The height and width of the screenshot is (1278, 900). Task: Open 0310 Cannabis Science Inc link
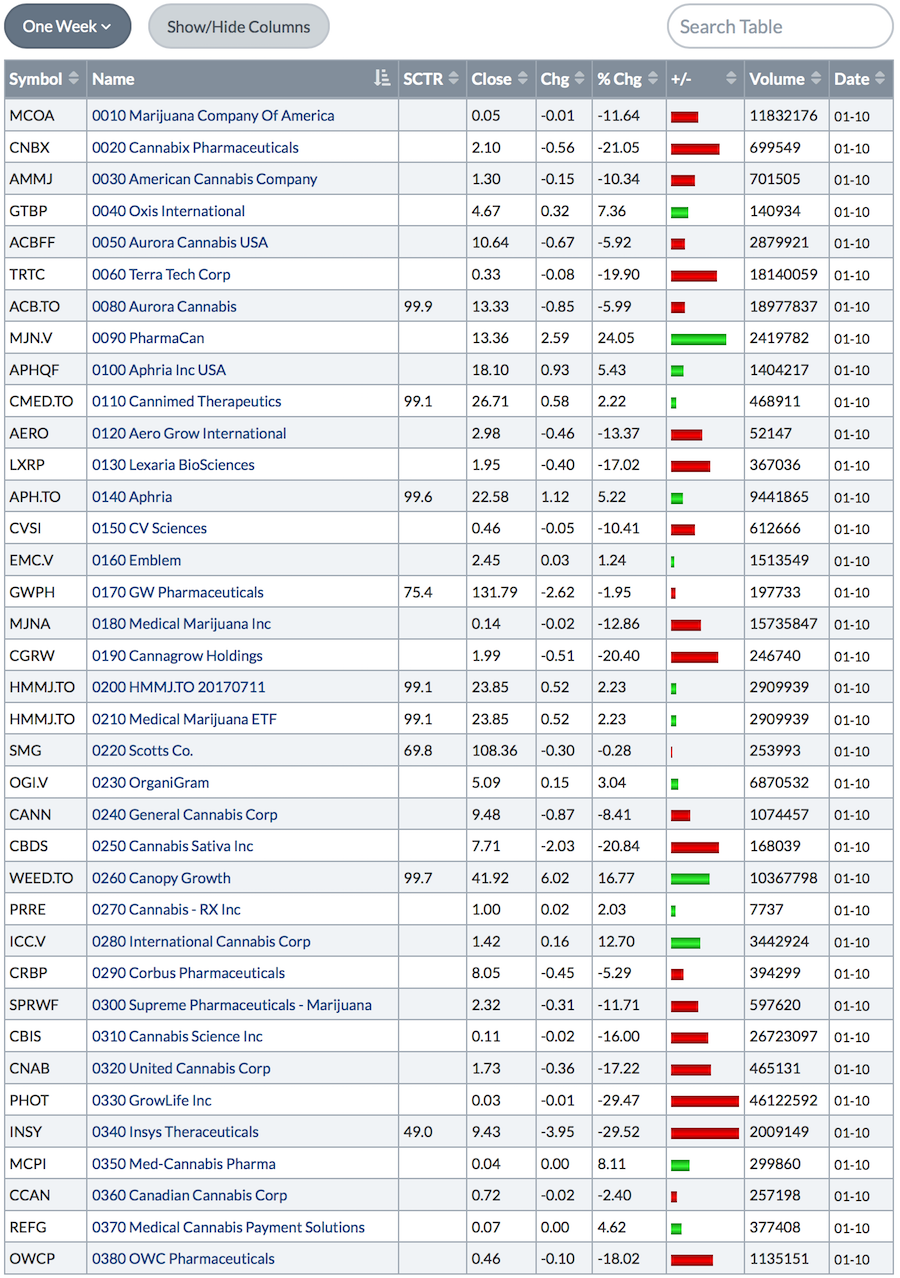(177, 1037)
